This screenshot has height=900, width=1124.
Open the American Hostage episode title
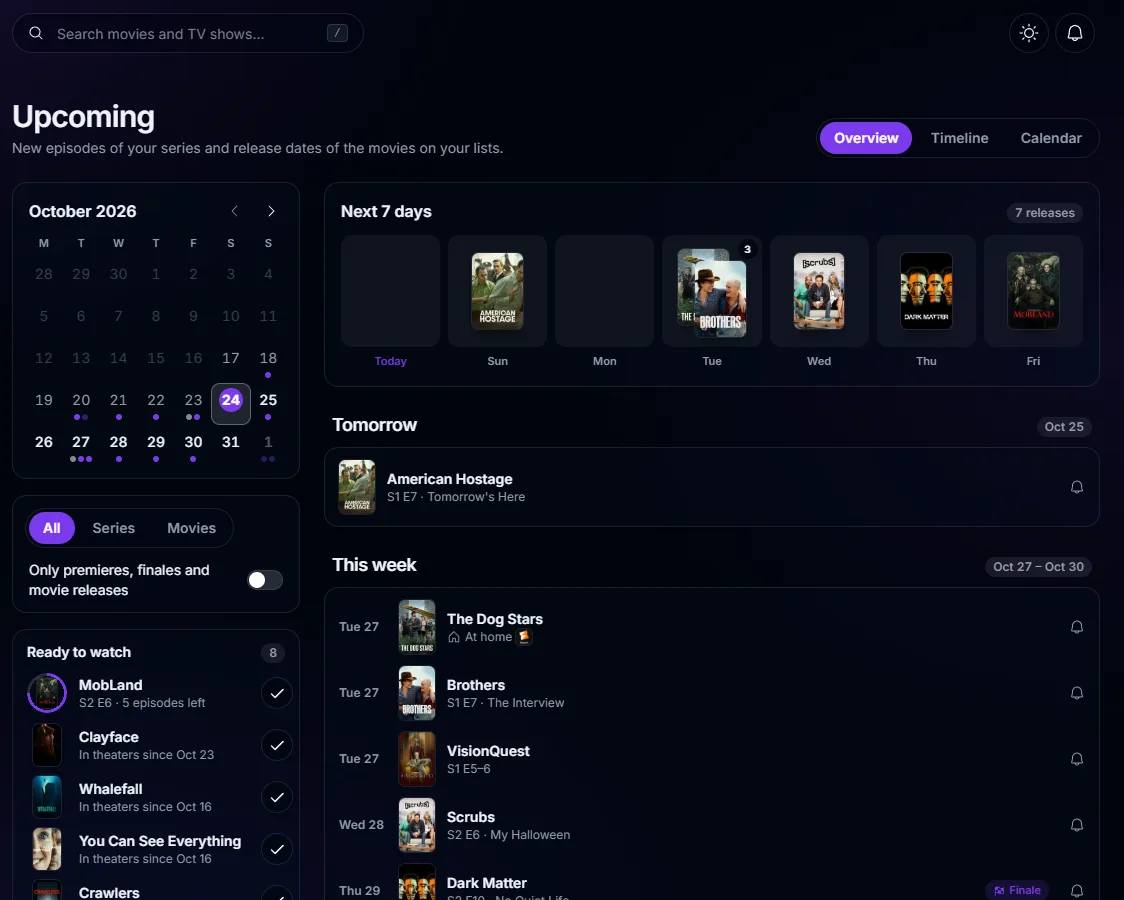coord(449,479)
